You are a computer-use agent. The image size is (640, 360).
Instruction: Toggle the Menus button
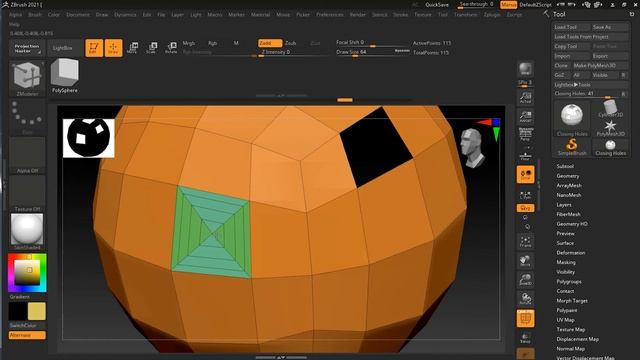[509, 5]
